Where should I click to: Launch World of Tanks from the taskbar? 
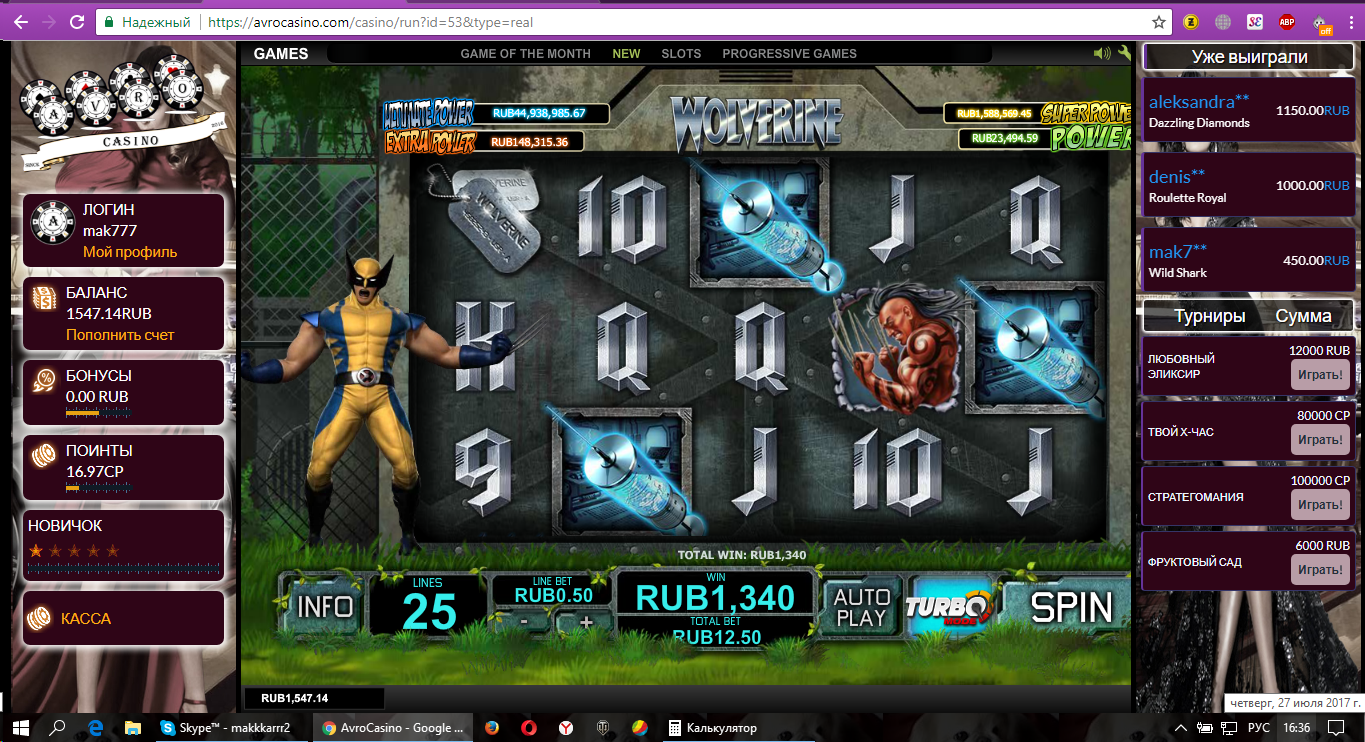coord(603,727)
